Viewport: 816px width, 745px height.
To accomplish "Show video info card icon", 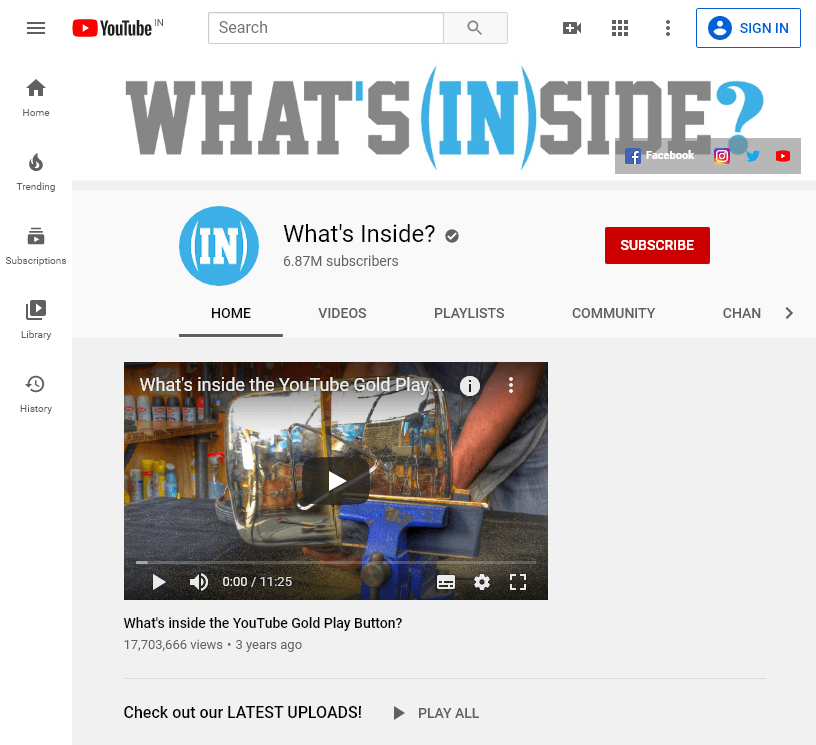I will (x=470, y=386).
